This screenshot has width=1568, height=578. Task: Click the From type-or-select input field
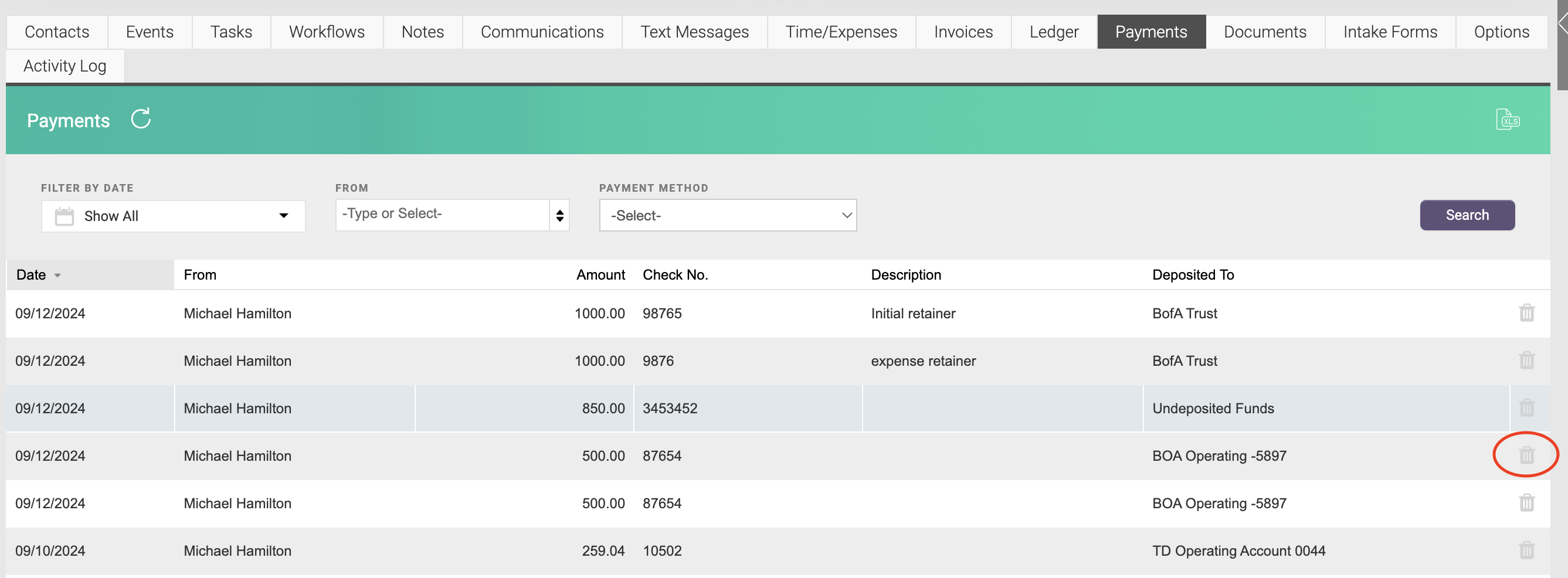(x=442, y=214)
